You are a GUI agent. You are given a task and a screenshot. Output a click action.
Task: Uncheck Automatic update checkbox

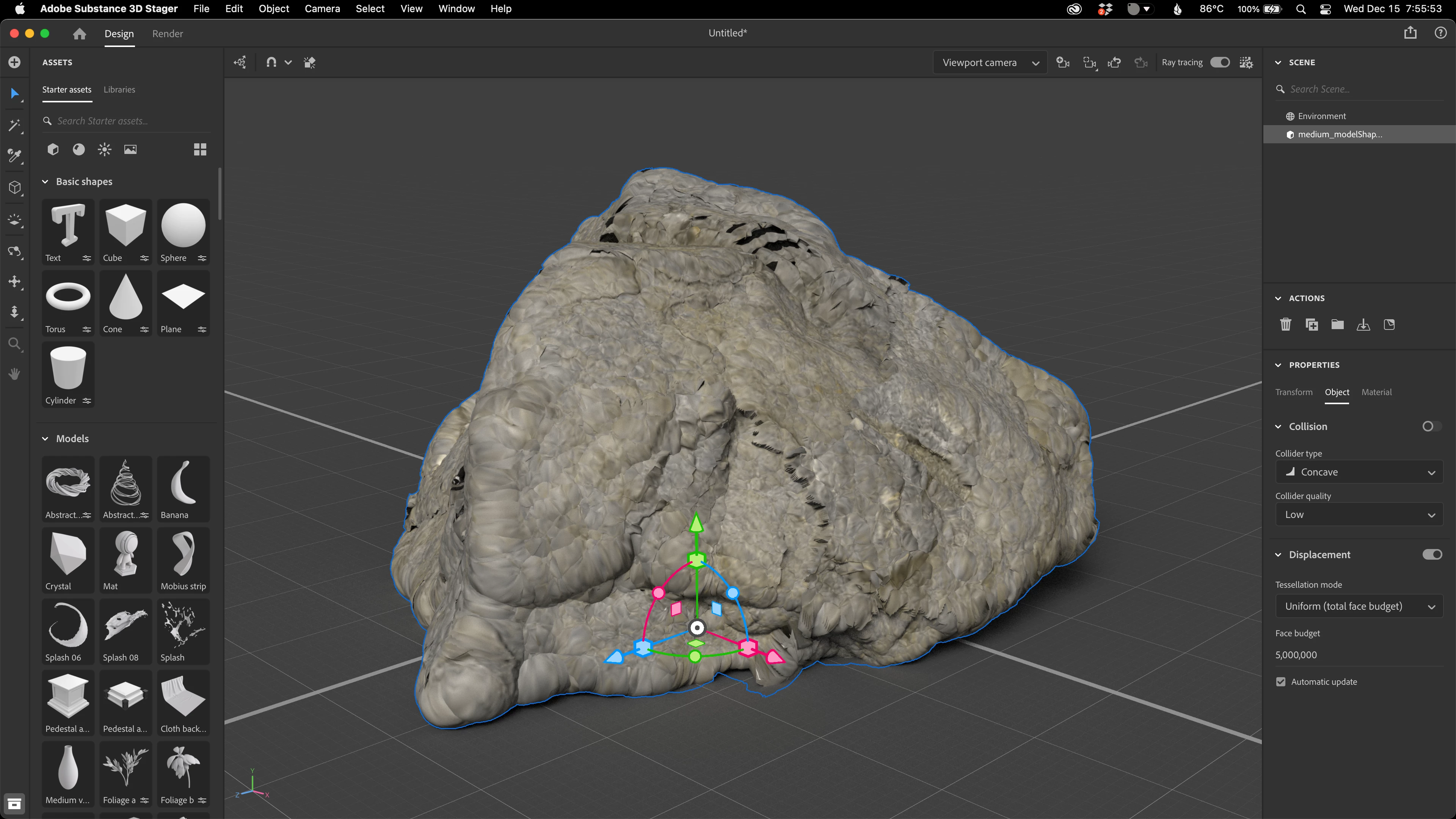coord(1281,682)
